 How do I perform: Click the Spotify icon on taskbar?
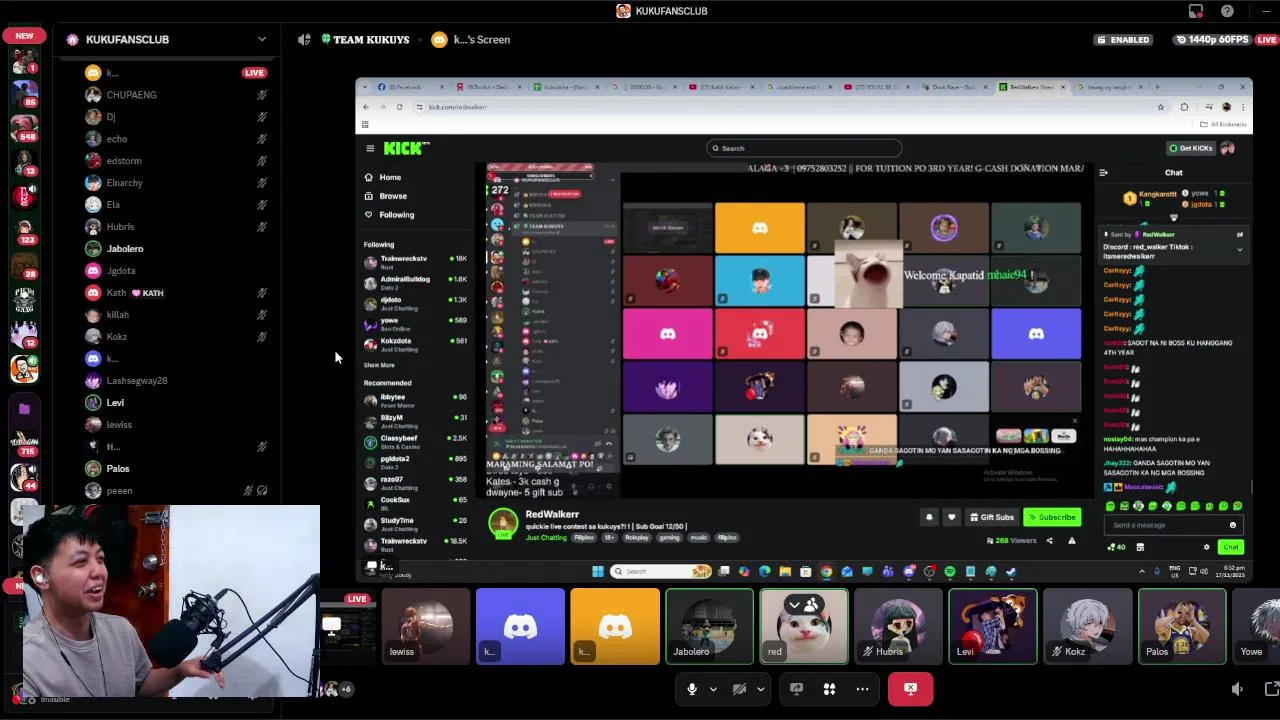tap(950, 572)
